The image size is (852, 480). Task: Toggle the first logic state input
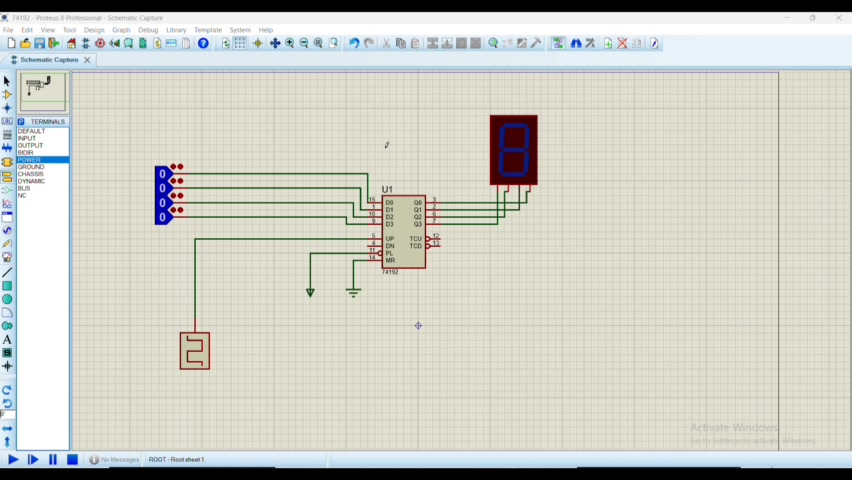162,174
